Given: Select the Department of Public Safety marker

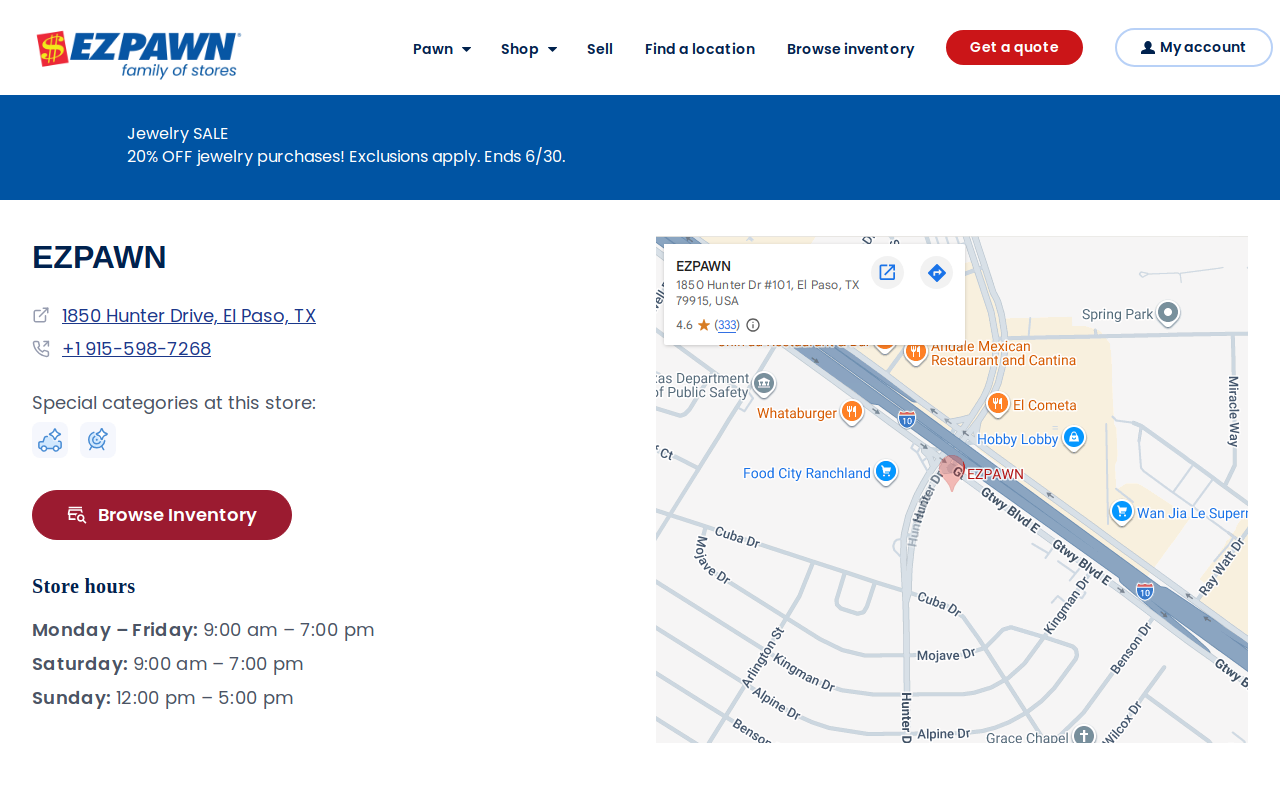Looking at the screenshot, I should coord(764,383).
